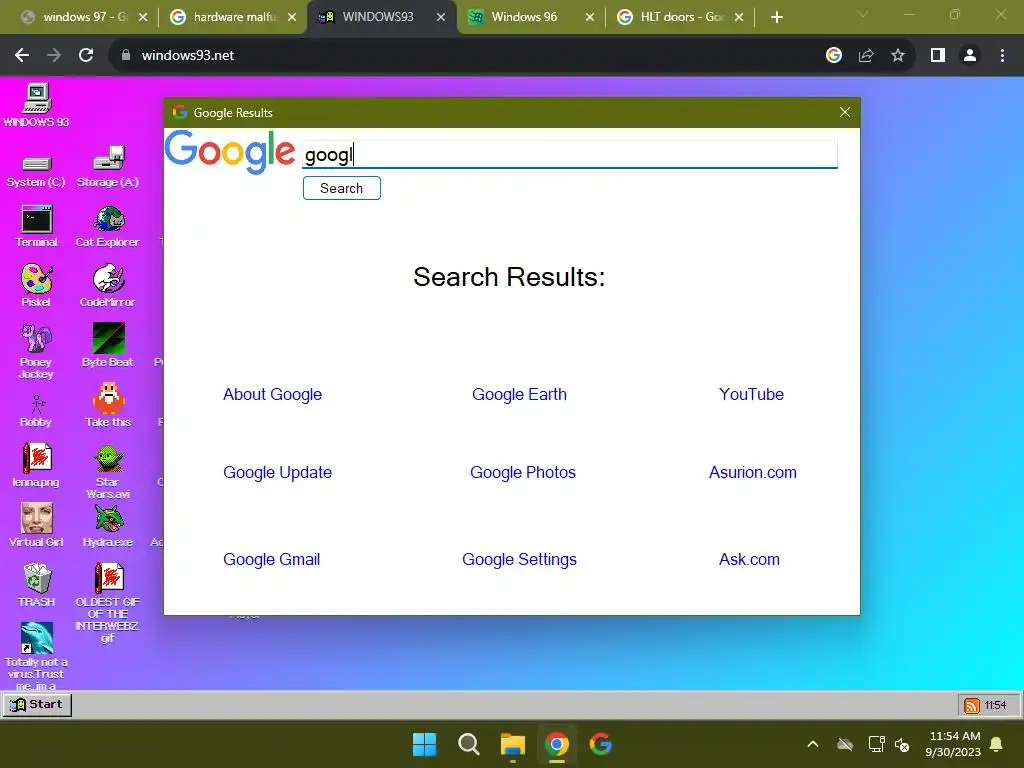Close the Google Results window
The height and width of the screenshot is (768, 1024).
point(844,112)
